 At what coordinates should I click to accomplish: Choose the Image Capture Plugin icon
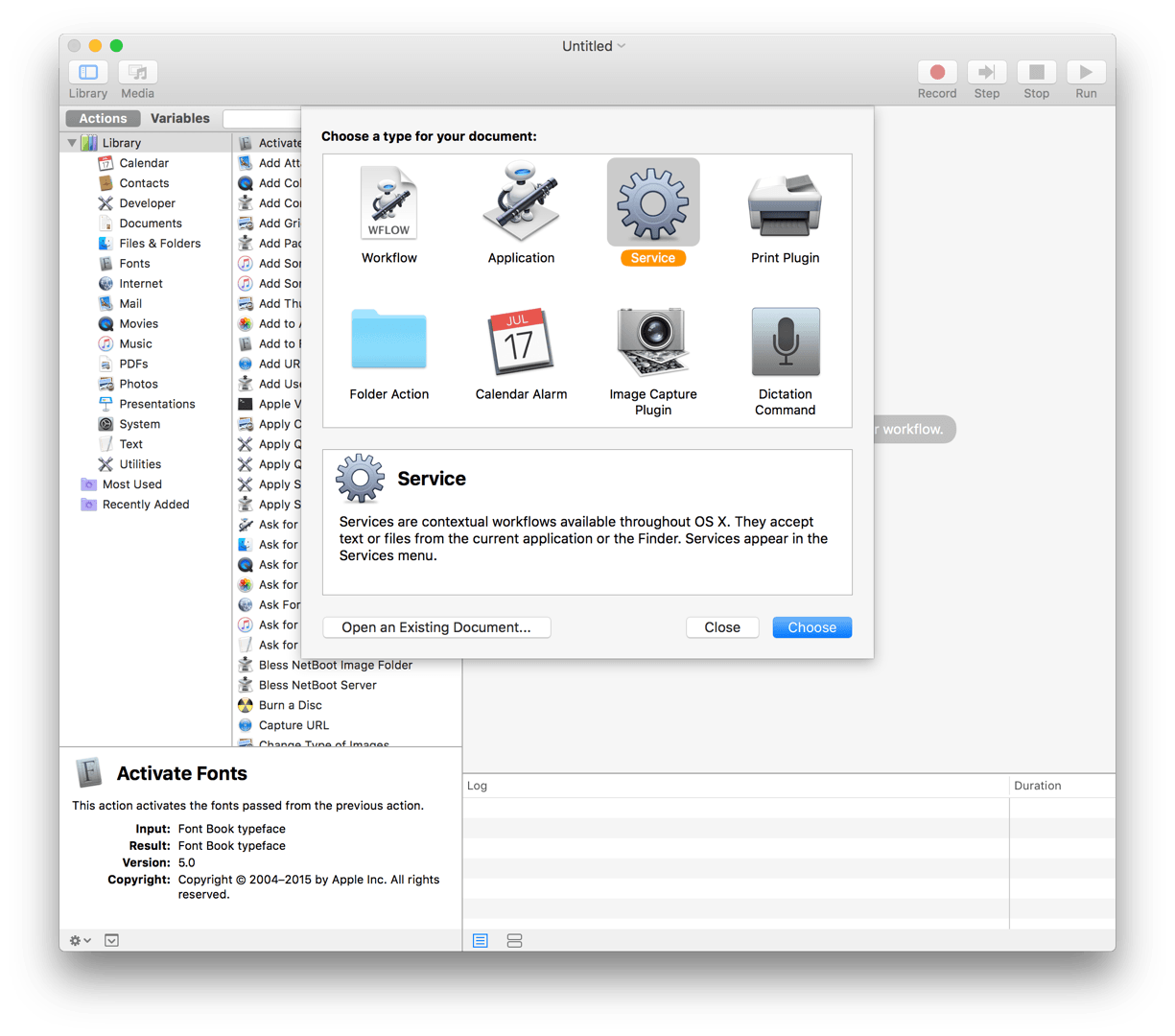pyautogui.click(x=652, y=341)
